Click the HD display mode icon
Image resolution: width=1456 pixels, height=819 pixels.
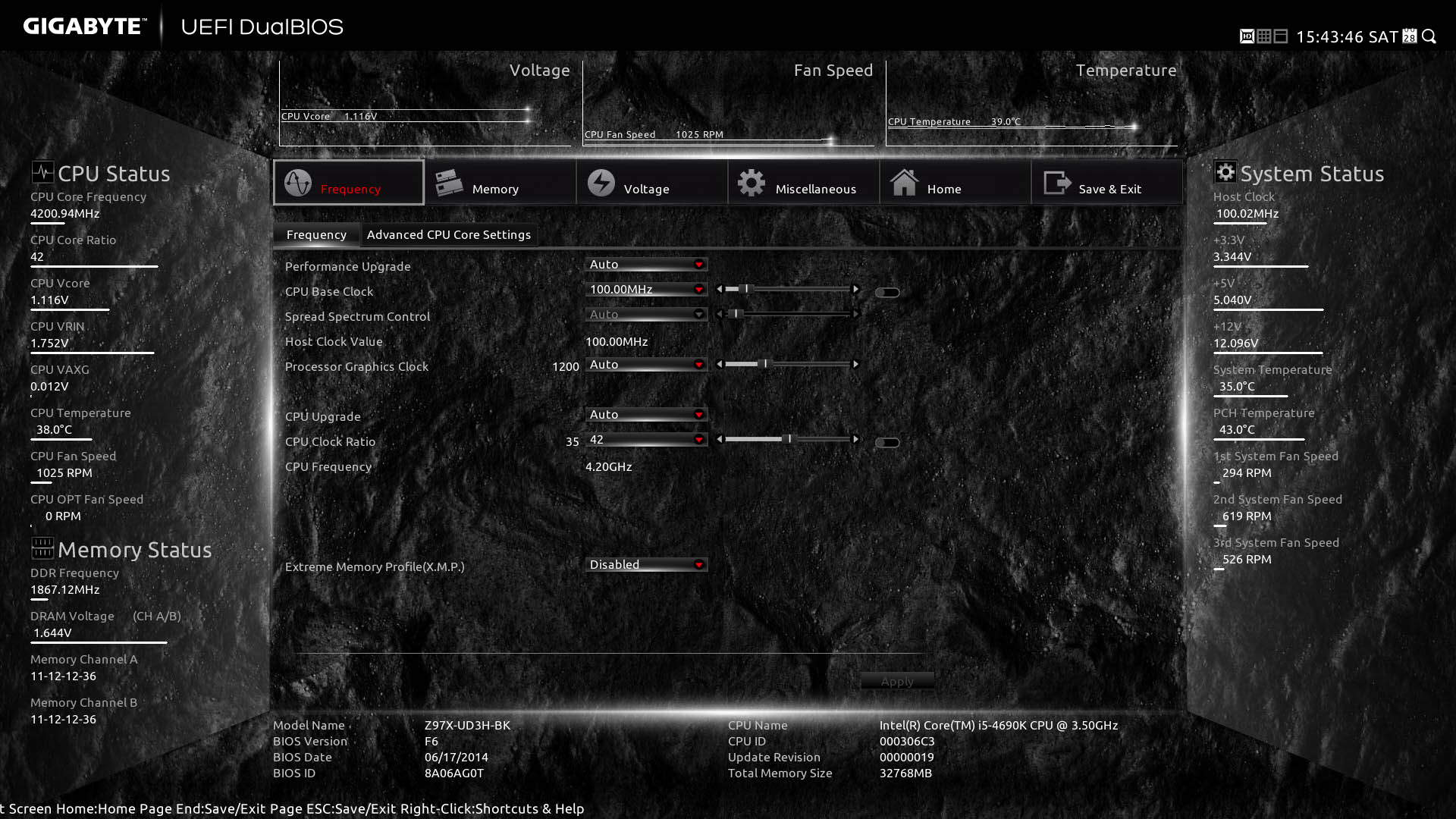[1247, 36]
